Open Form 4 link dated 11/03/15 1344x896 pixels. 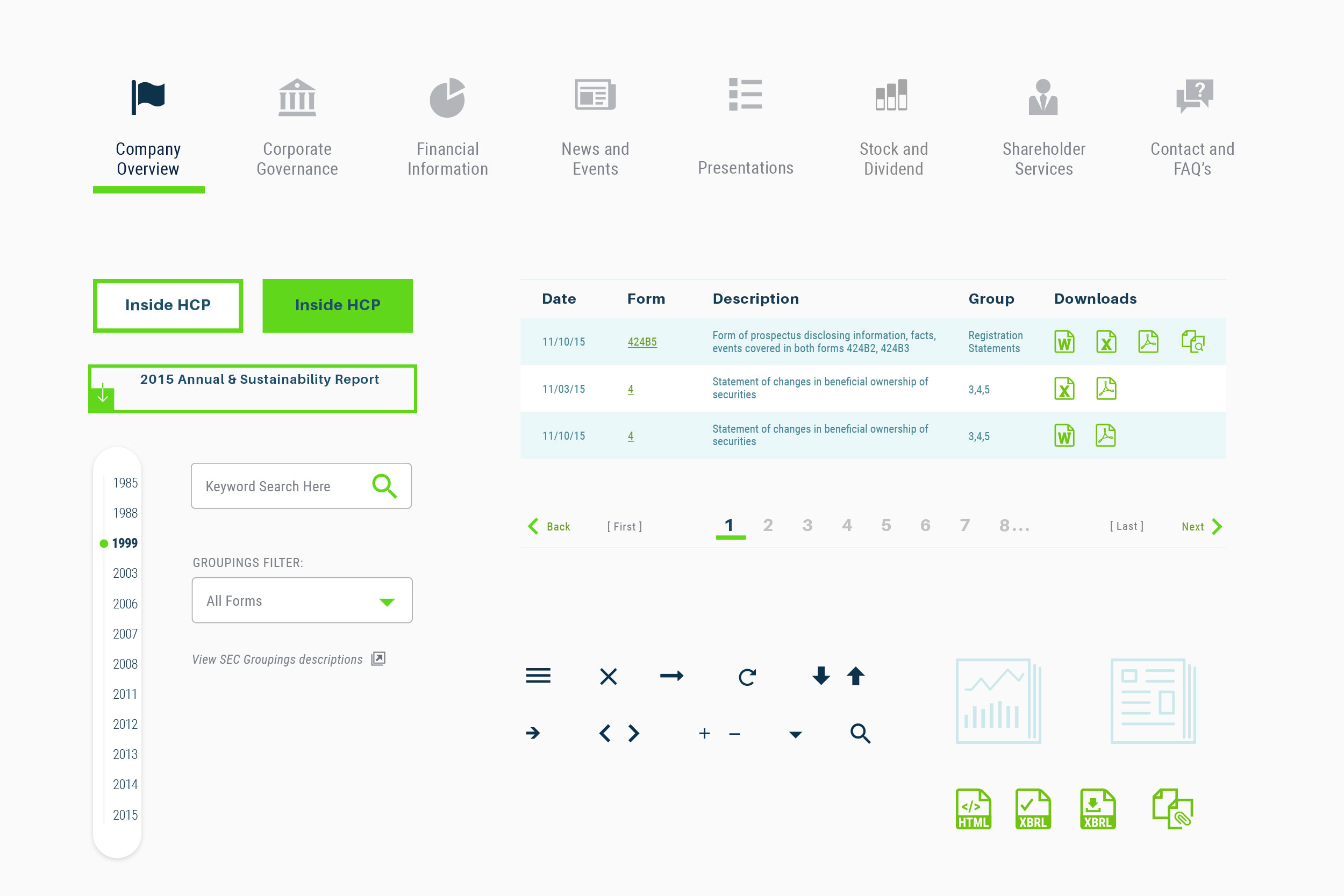[x=631, y=389]
